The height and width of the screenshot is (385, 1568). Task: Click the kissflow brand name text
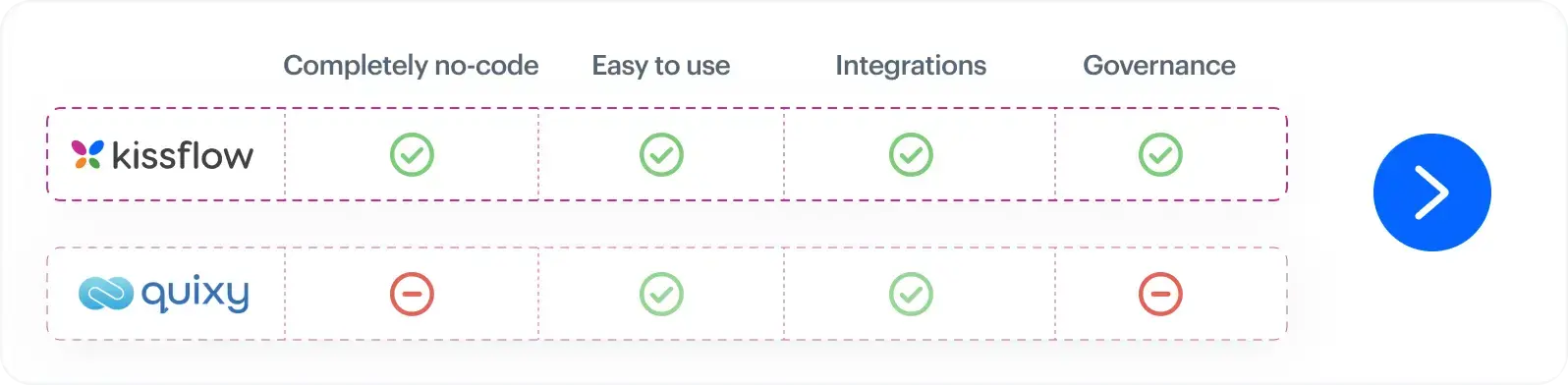pos(183,155)
